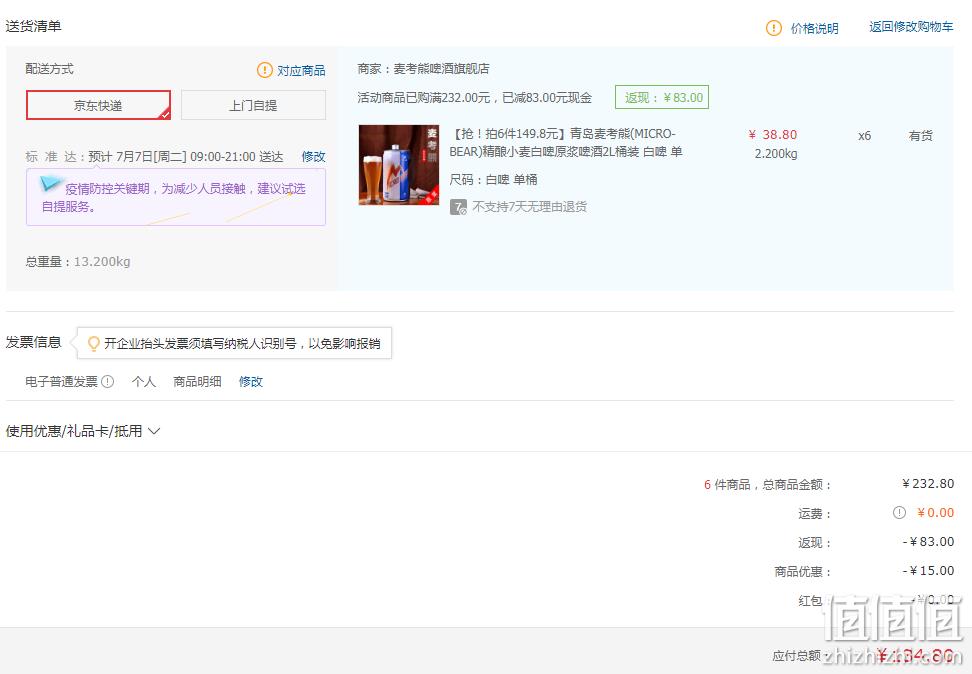Image resolution: width=972 pixels, height=674 pixels.
Task: Click the merchant name 麦考熊啤酒旗舰店
Action: [x=441, y=69]
